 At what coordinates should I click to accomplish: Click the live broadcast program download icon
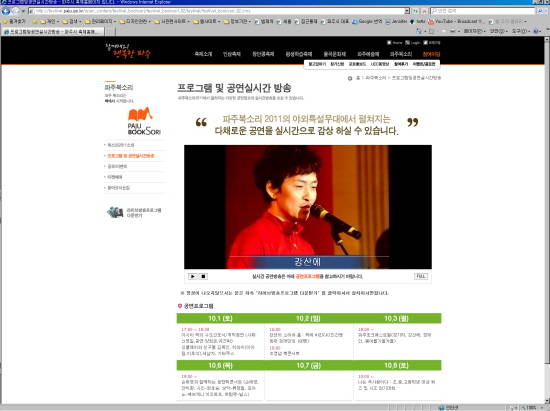pos(115,212)
